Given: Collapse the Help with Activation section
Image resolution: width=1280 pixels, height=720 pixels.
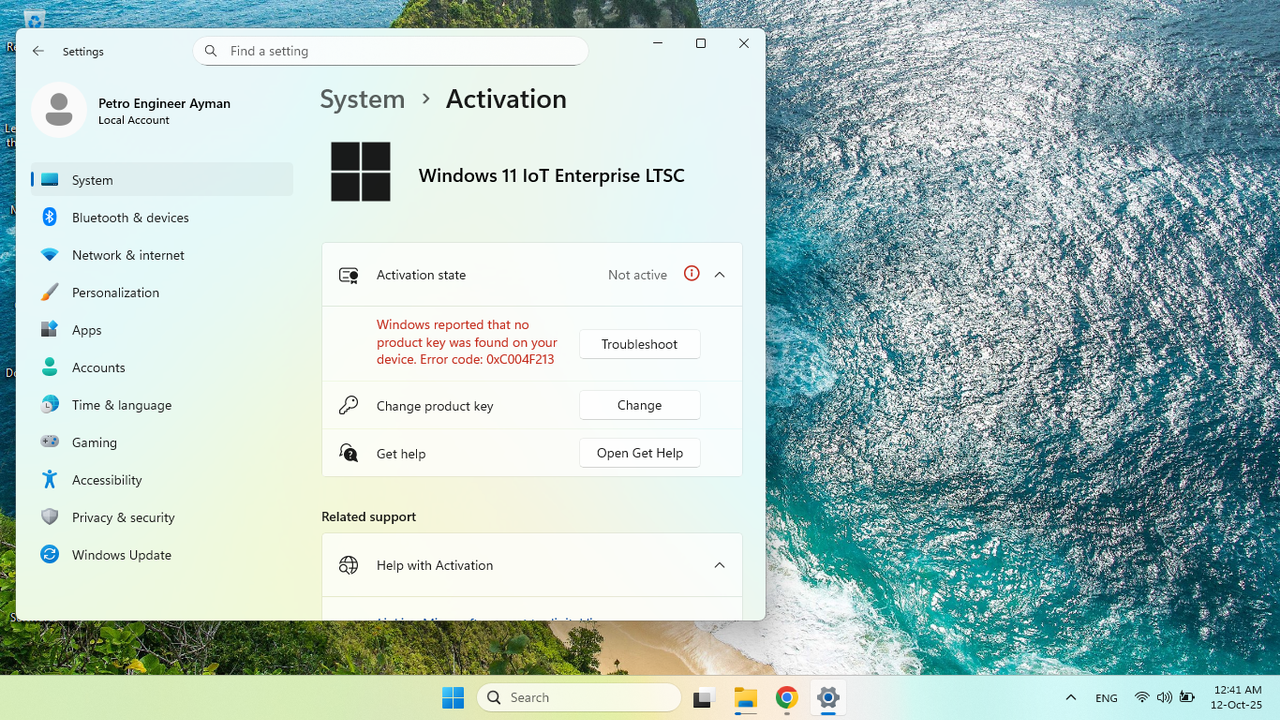Looking at the screenshot, I should click(719, 565).
